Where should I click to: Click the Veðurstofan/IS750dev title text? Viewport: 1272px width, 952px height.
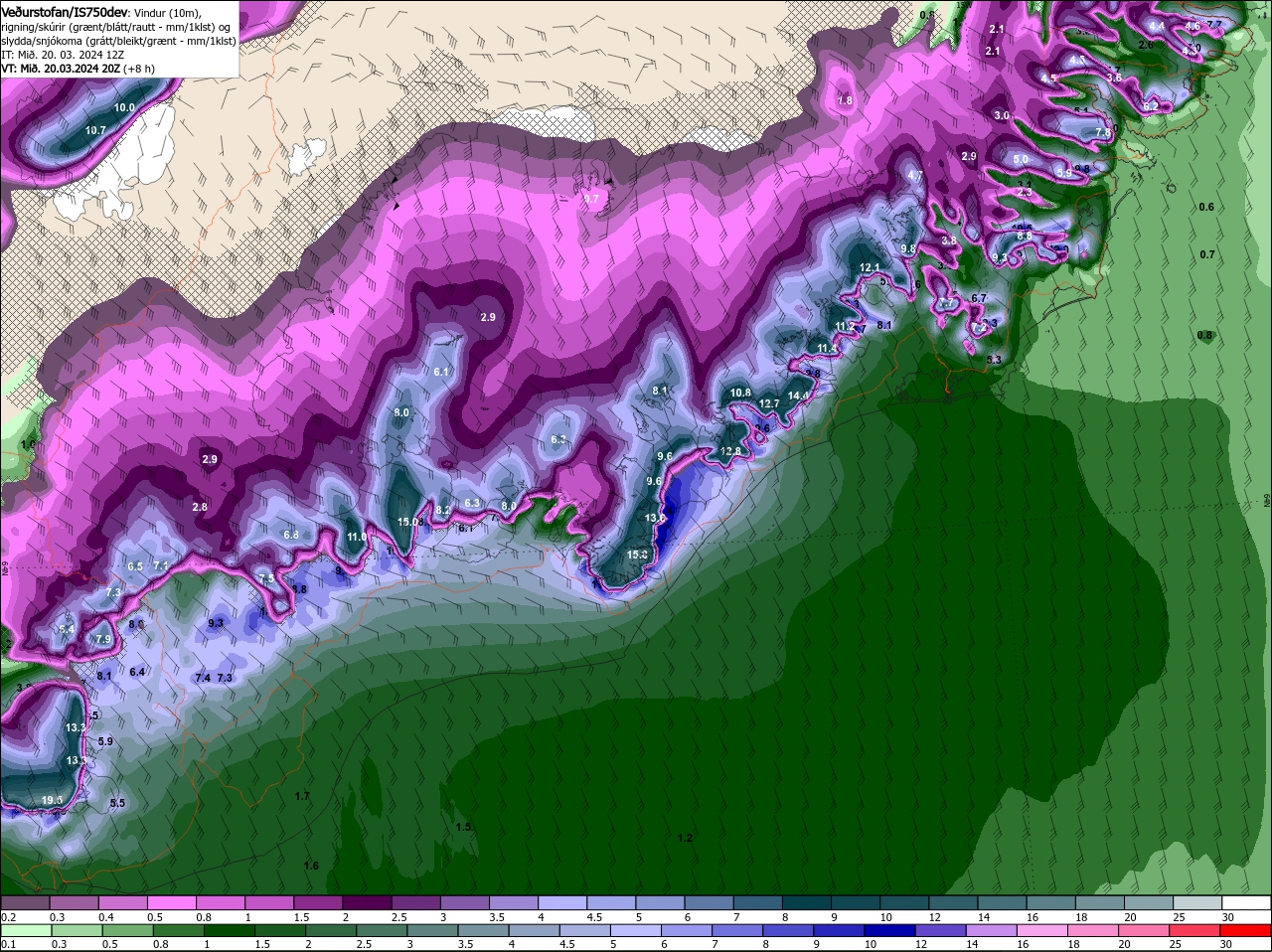coord(65,11)
